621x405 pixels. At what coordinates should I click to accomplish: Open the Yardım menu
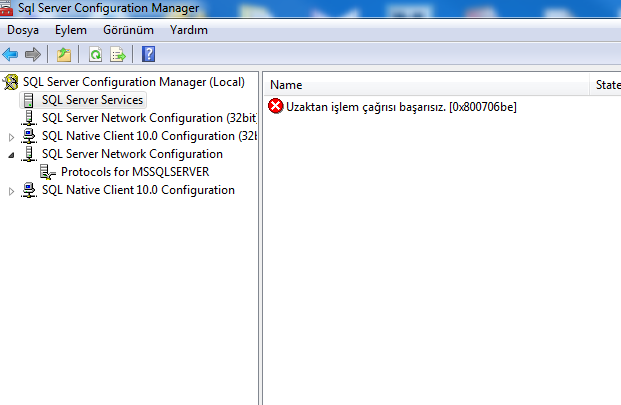pyautogui.click(x=189, y=30)
